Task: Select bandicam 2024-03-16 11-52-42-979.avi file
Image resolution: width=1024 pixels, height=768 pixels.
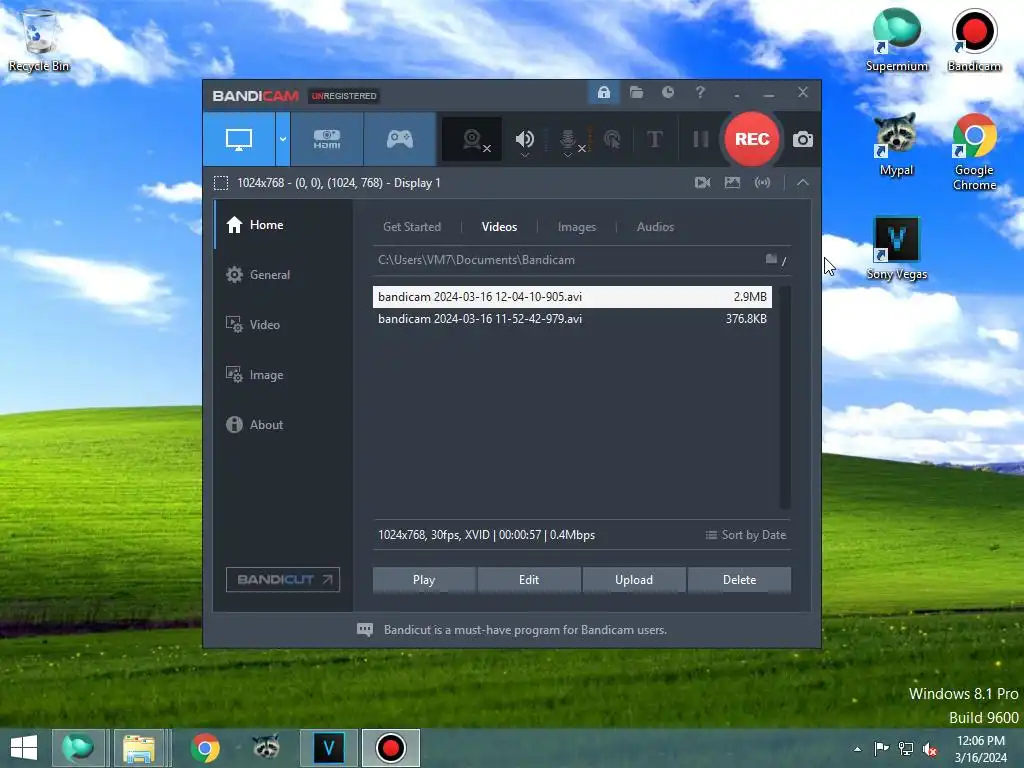Action: pos(572,319)
